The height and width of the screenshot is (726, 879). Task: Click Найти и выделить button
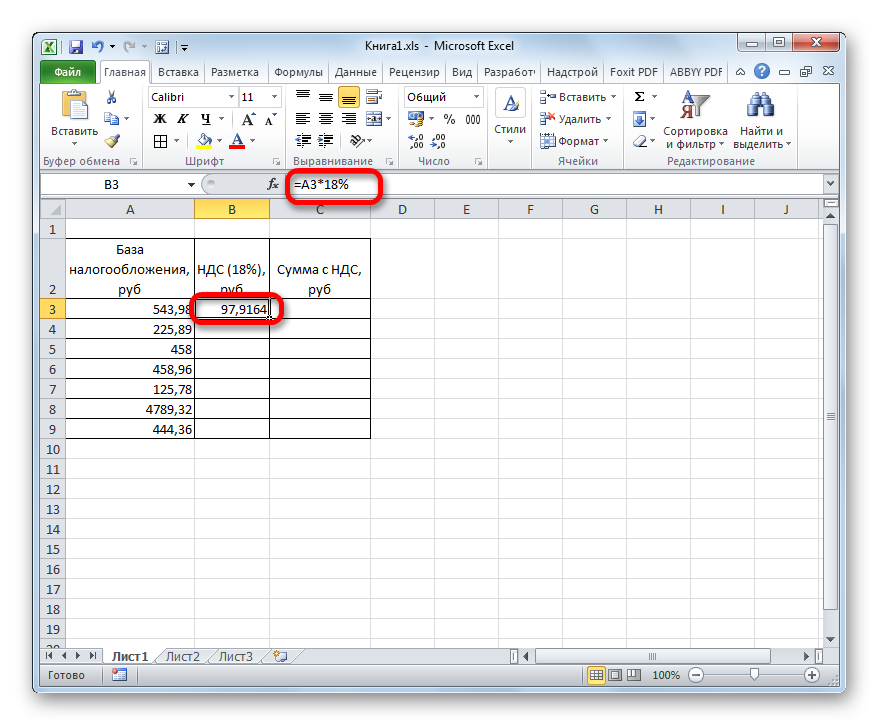pos(761,120)
